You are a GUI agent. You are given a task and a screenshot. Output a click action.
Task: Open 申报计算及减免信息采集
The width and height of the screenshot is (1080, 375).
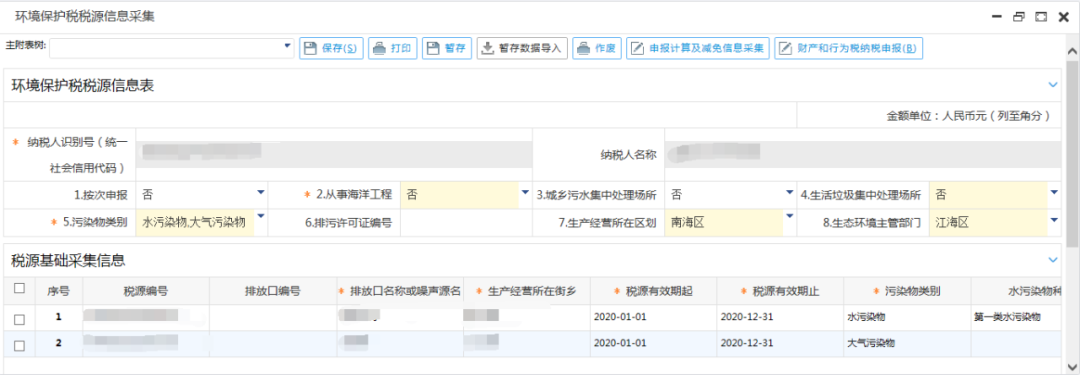click(697, 48)
